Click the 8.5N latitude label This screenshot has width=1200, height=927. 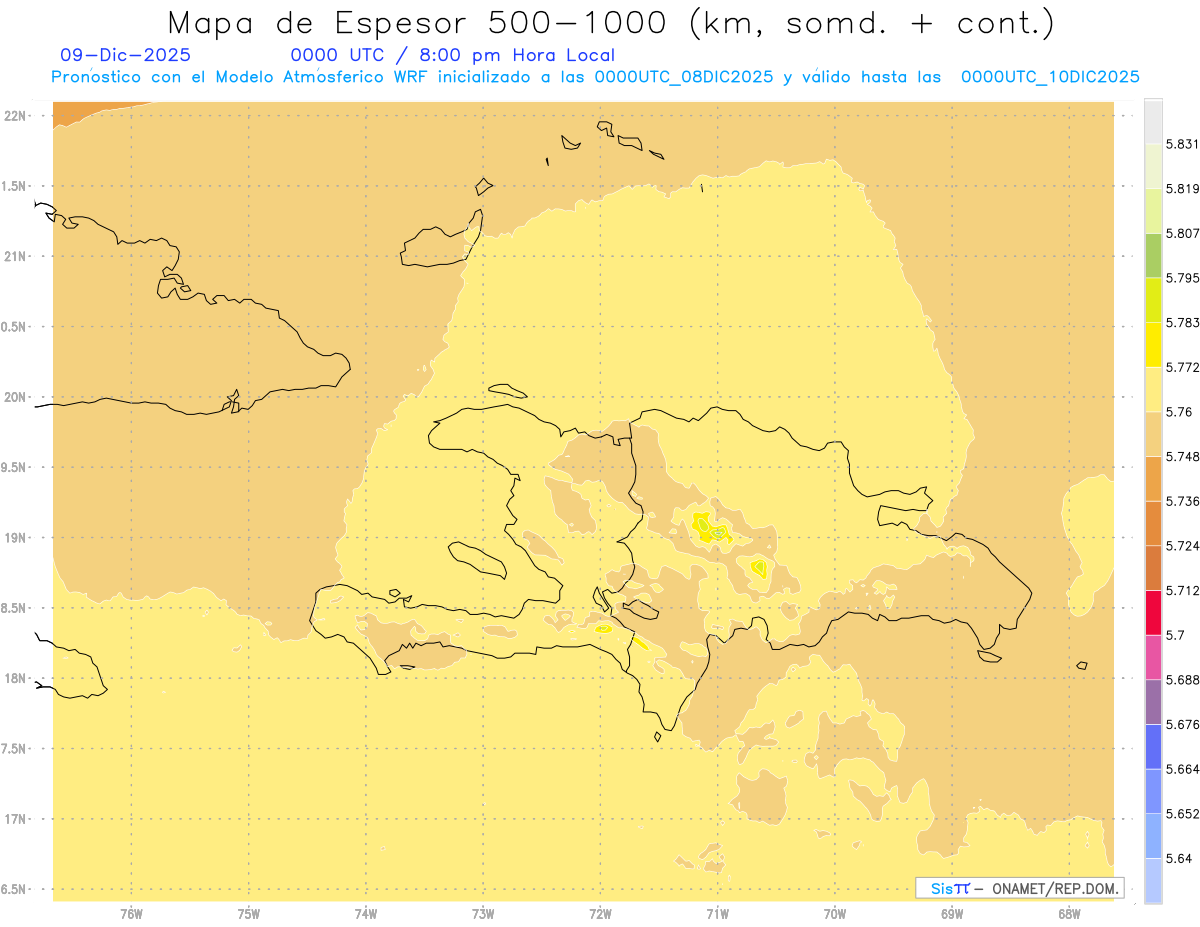(15, 608)
